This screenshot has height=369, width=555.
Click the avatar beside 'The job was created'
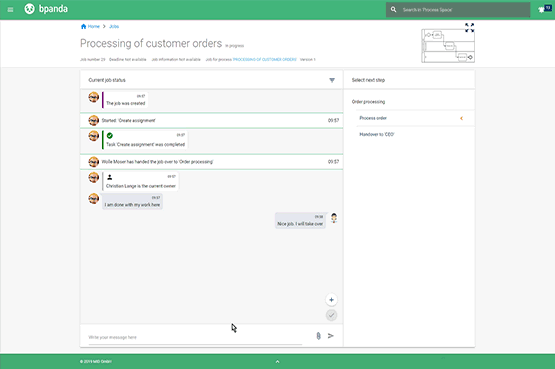click(x=93, y=97)
